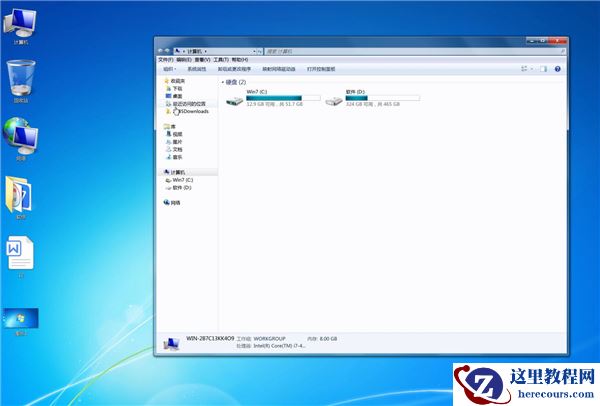Select 桌面 under Favorites

point(177,96)
